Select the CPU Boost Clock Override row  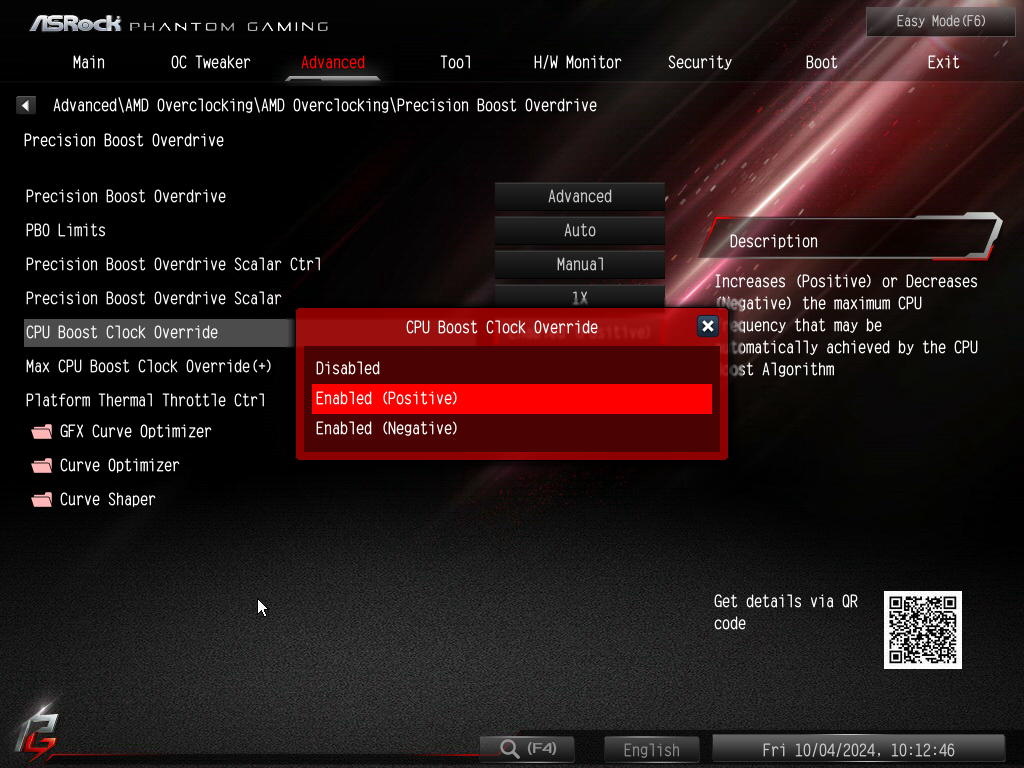tap(159, 332)
